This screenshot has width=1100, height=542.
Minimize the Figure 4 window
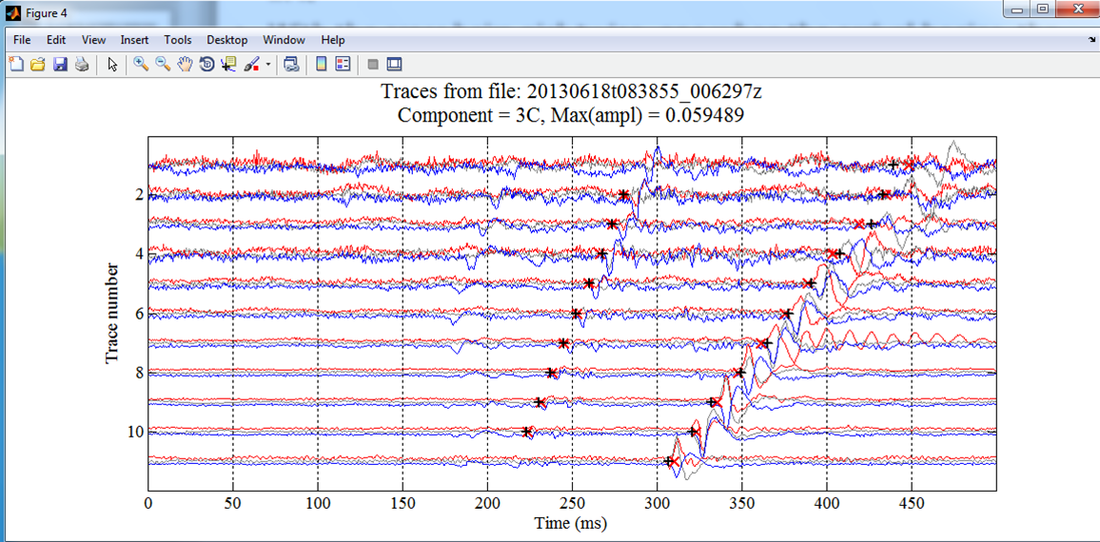pyautogui.click(x=1019, y=8)
